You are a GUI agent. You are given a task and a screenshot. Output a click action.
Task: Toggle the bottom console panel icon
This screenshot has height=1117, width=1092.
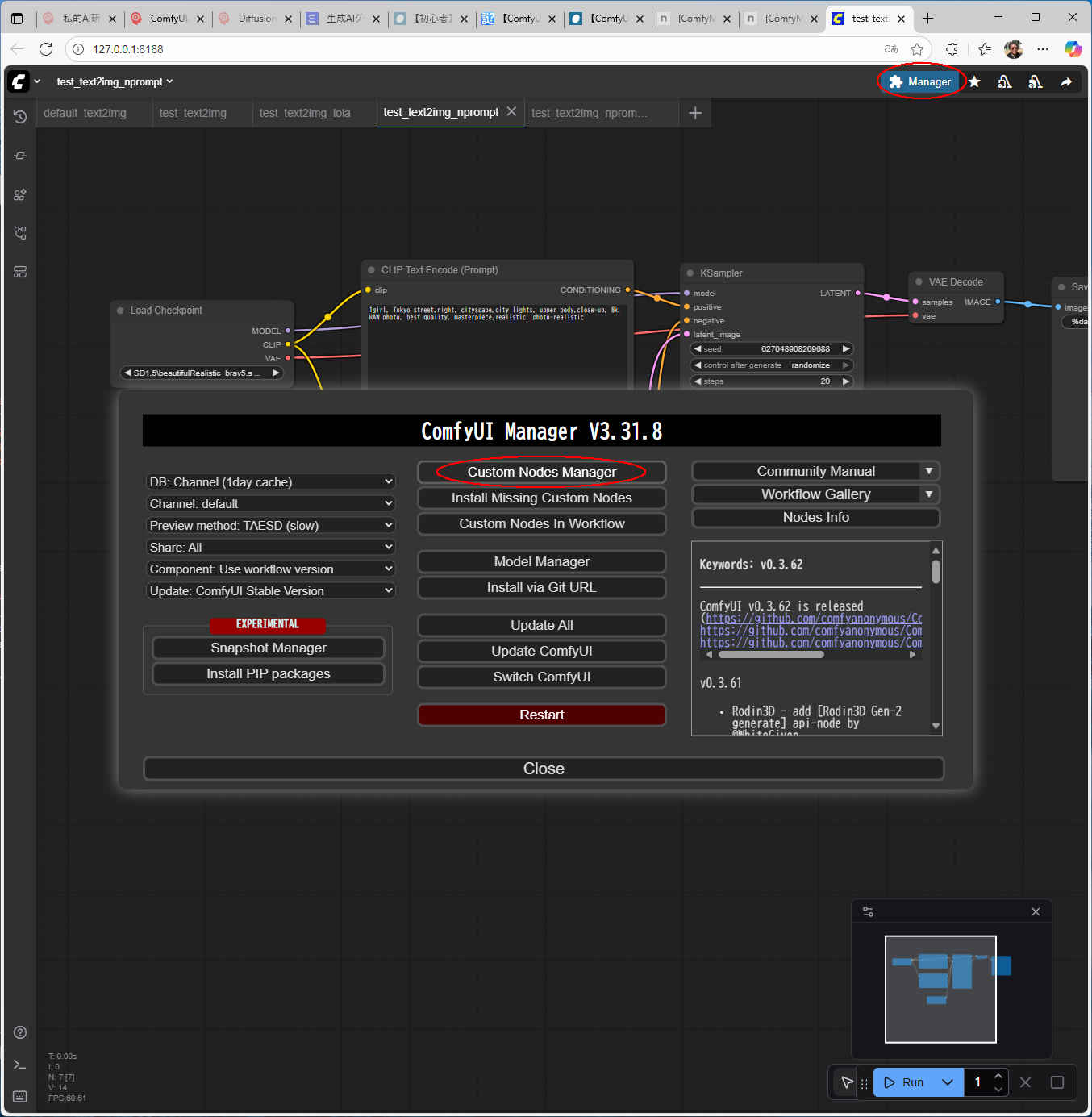pos(20,1065)
